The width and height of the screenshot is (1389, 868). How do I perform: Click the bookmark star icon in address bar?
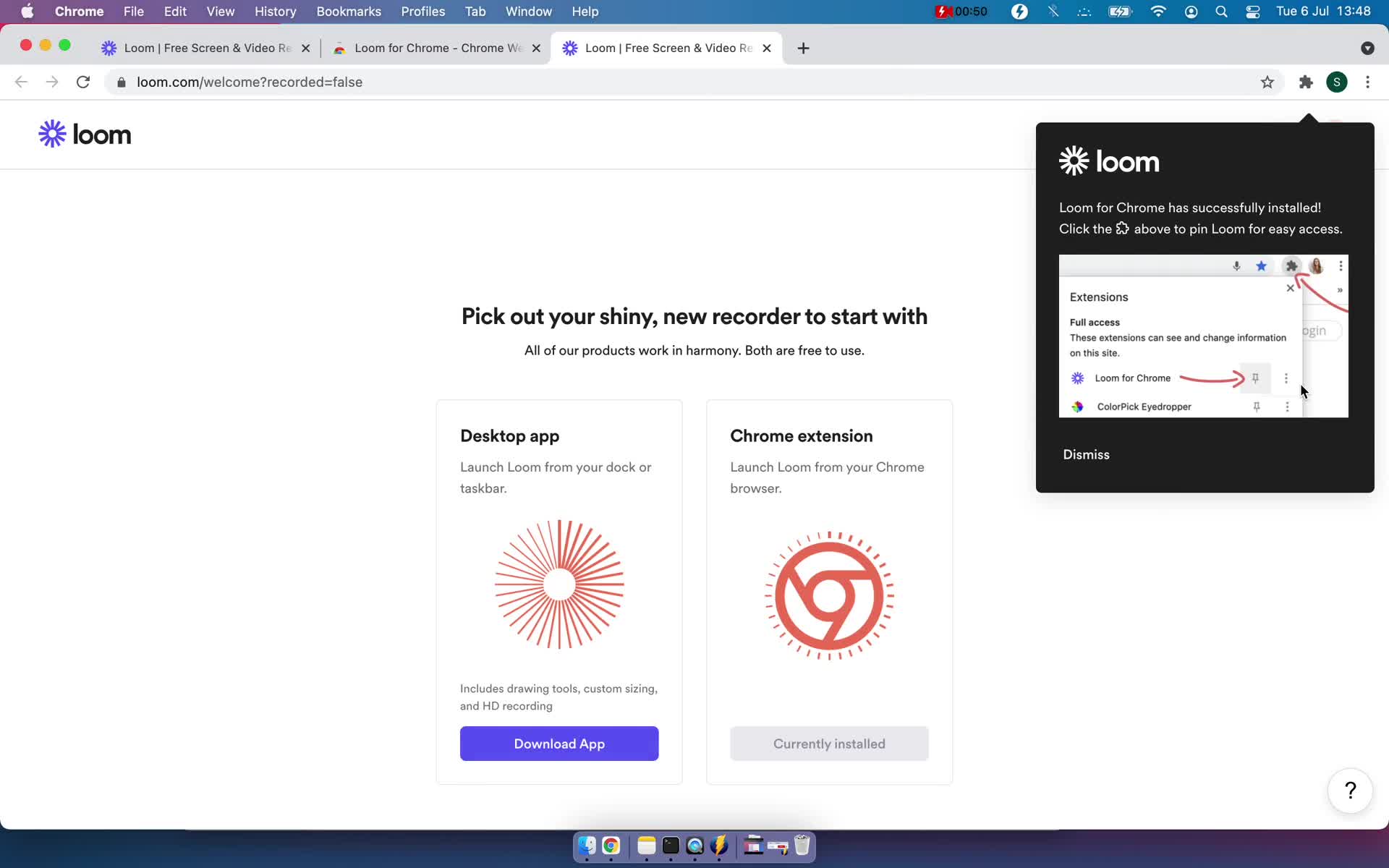[1267, 81]
